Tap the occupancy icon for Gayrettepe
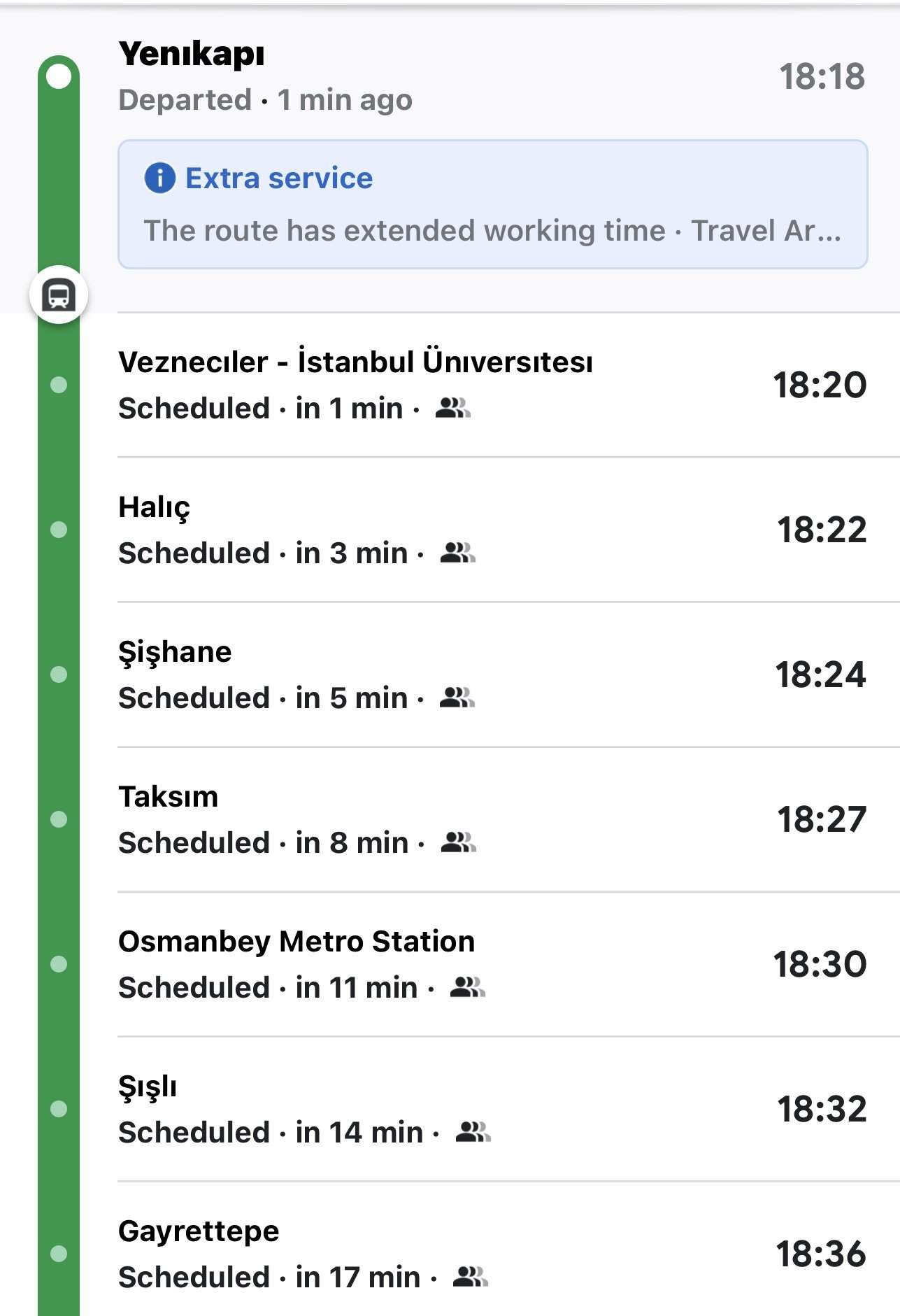Screen dimensions: 900x1316 click(x=470, y=1277)
